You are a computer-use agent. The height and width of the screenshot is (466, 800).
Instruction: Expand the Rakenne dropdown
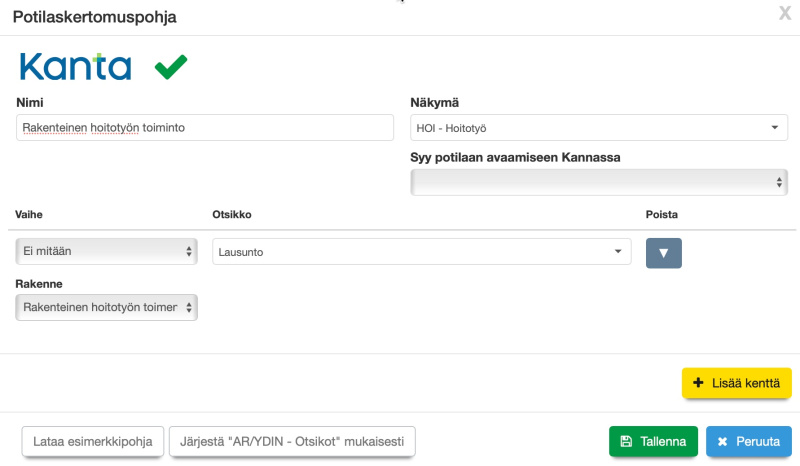click(106, 307)
